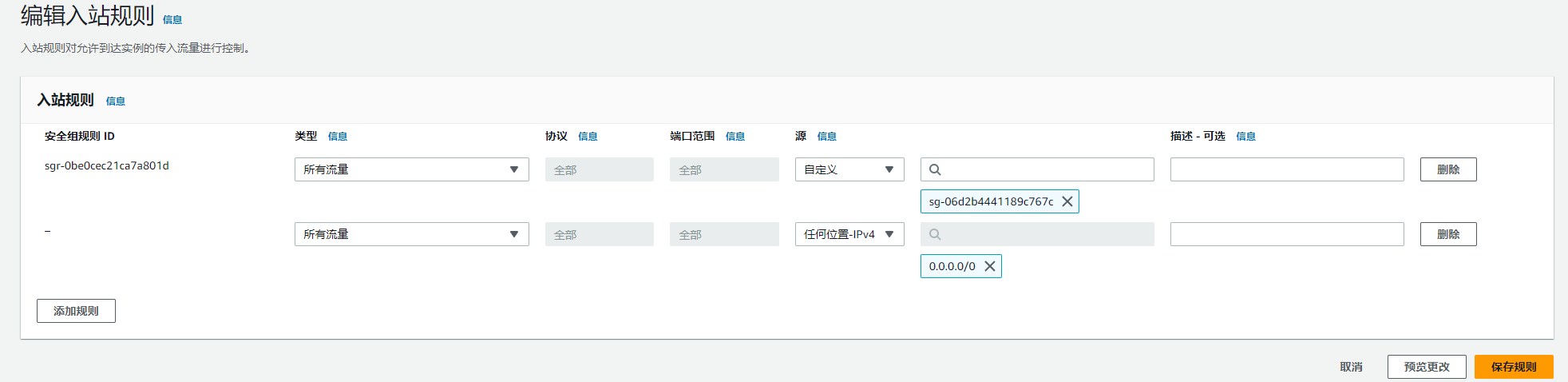The height and width of the screenshot is (382, 1568).
Task: Click 信息 link next to 端口范围 column
Action: pyautogui.click(x=735, y=137)
